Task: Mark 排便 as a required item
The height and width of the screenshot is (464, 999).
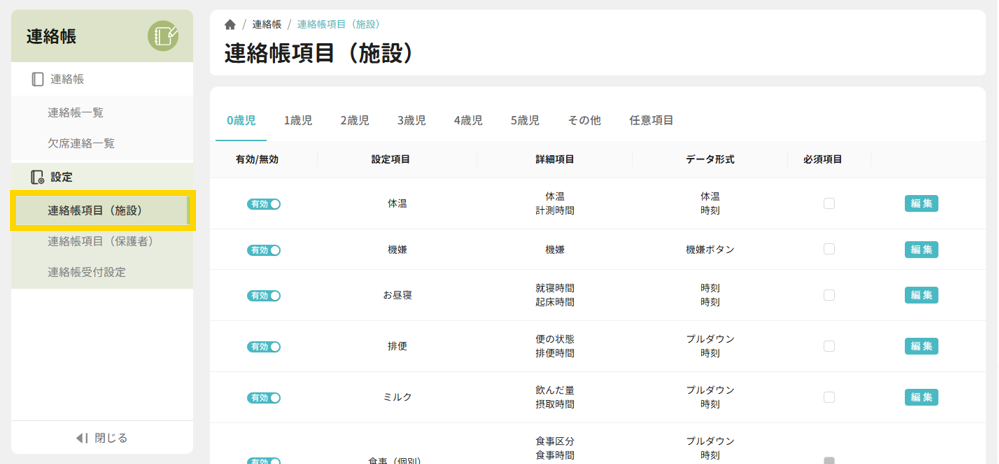Action: [x=829, y=346]
